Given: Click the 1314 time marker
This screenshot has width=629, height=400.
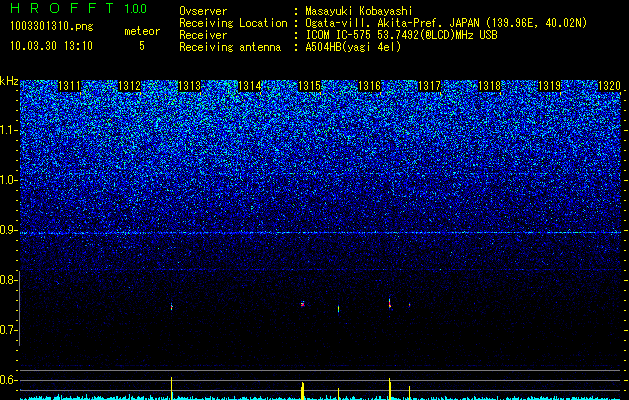Looking at the screenshot, I should pos(250,86).
